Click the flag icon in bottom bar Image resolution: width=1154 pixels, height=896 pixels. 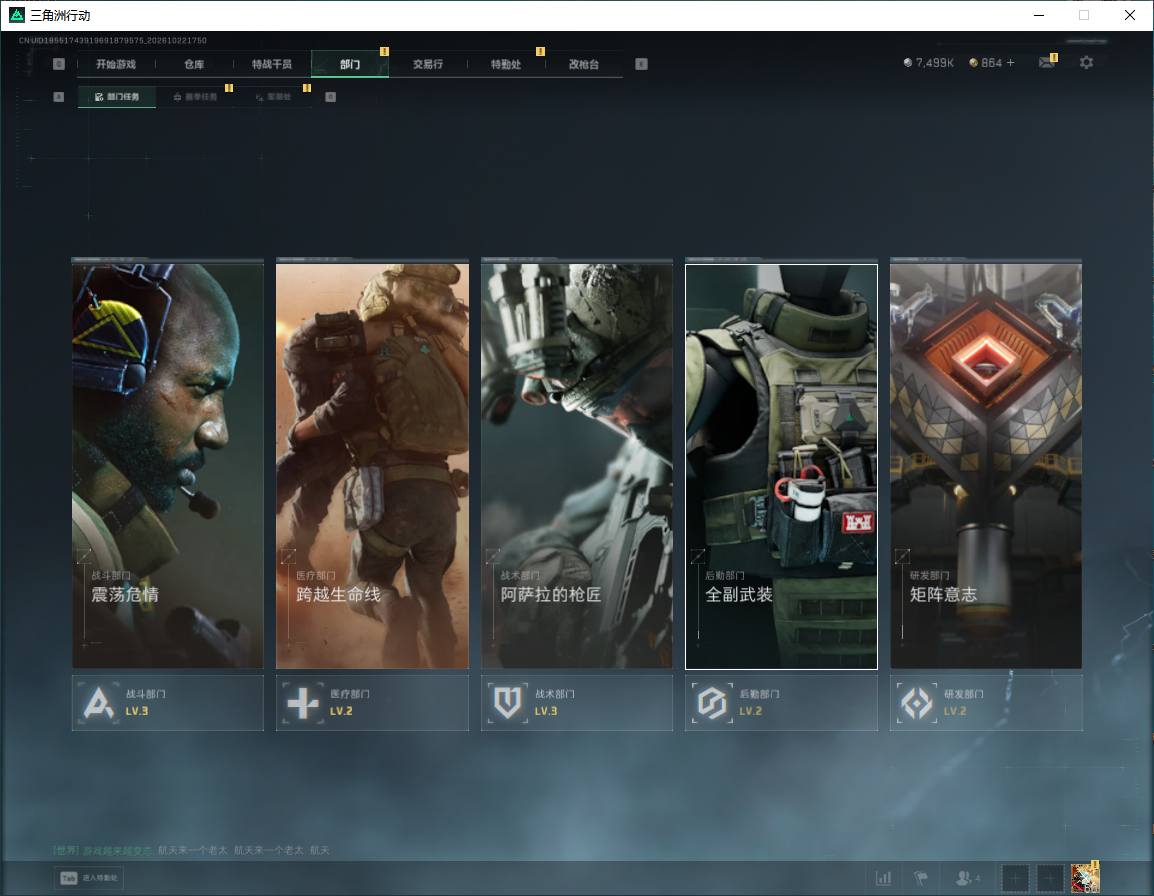click(x=921, y=878)
